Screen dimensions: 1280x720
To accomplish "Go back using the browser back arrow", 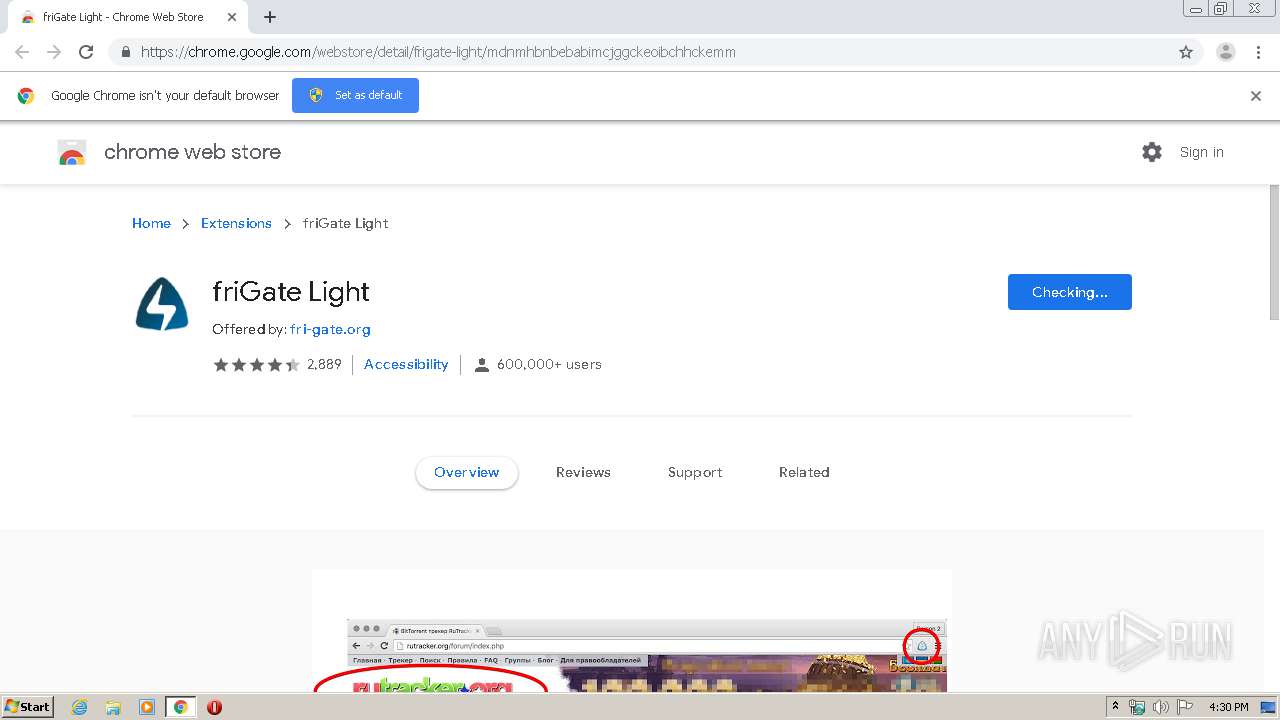I will [22, 52].
